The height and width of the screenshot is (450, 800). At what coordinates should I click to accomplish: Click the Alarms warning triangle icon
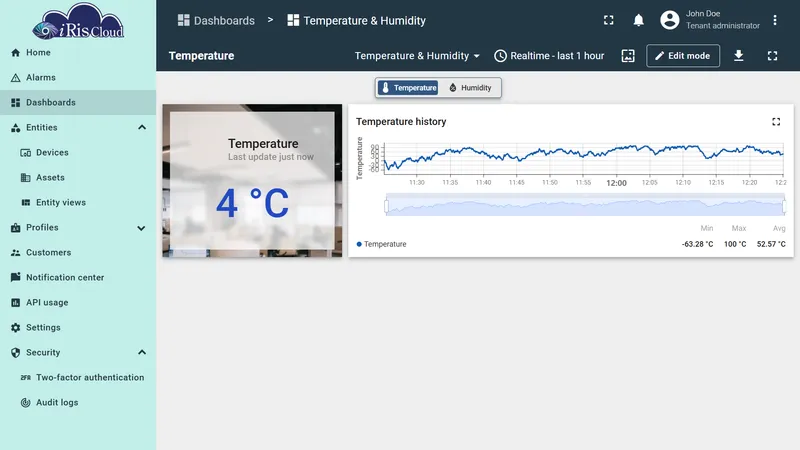(x=16, y=78)
